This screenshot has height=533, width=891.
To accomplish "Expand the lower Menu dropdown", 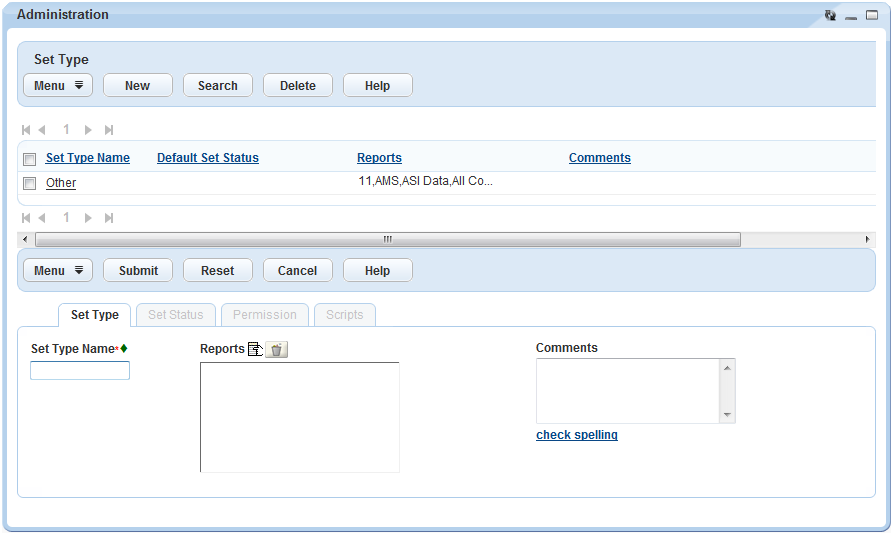I will pyautogui.click(x=58, y=271).
